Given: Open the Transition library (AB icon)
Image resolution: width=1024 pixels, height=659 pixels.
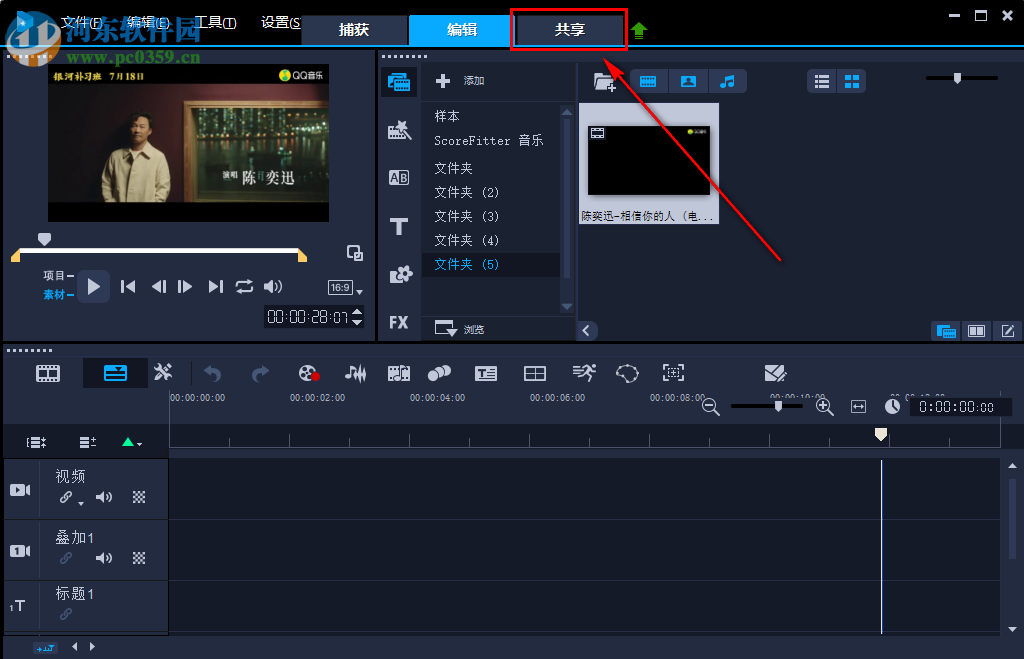Looking at the screenshot, I should (x=398, y=178).
